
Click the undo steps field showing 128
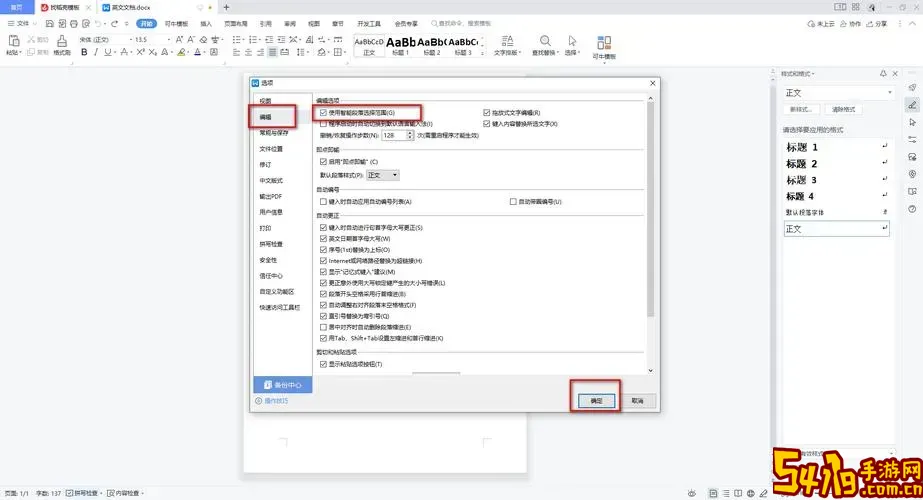[x=394, y=135]
